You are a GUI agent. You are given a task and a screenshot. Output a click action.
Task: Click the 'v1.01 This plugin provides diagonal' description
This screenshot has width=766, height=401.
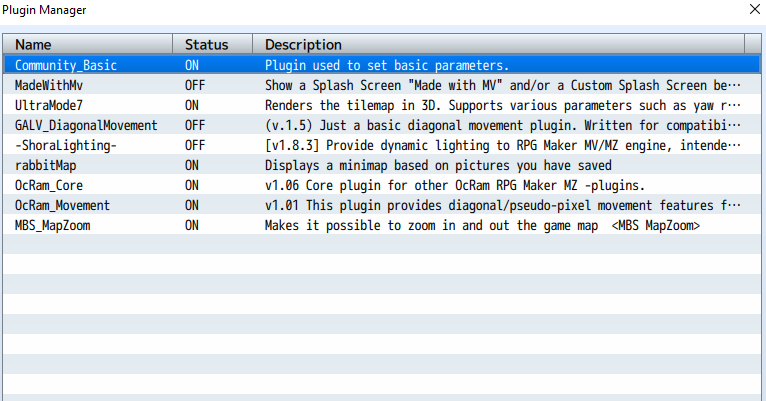503,206
